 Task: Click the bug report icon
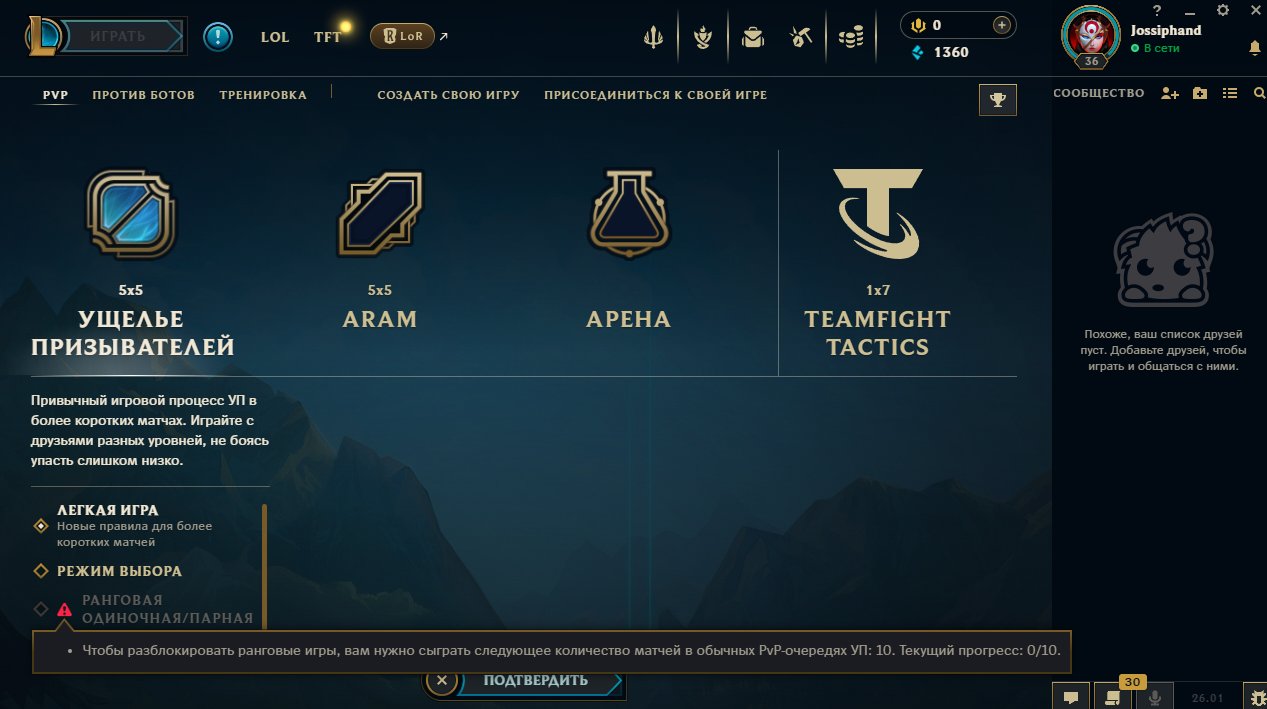1255,697
